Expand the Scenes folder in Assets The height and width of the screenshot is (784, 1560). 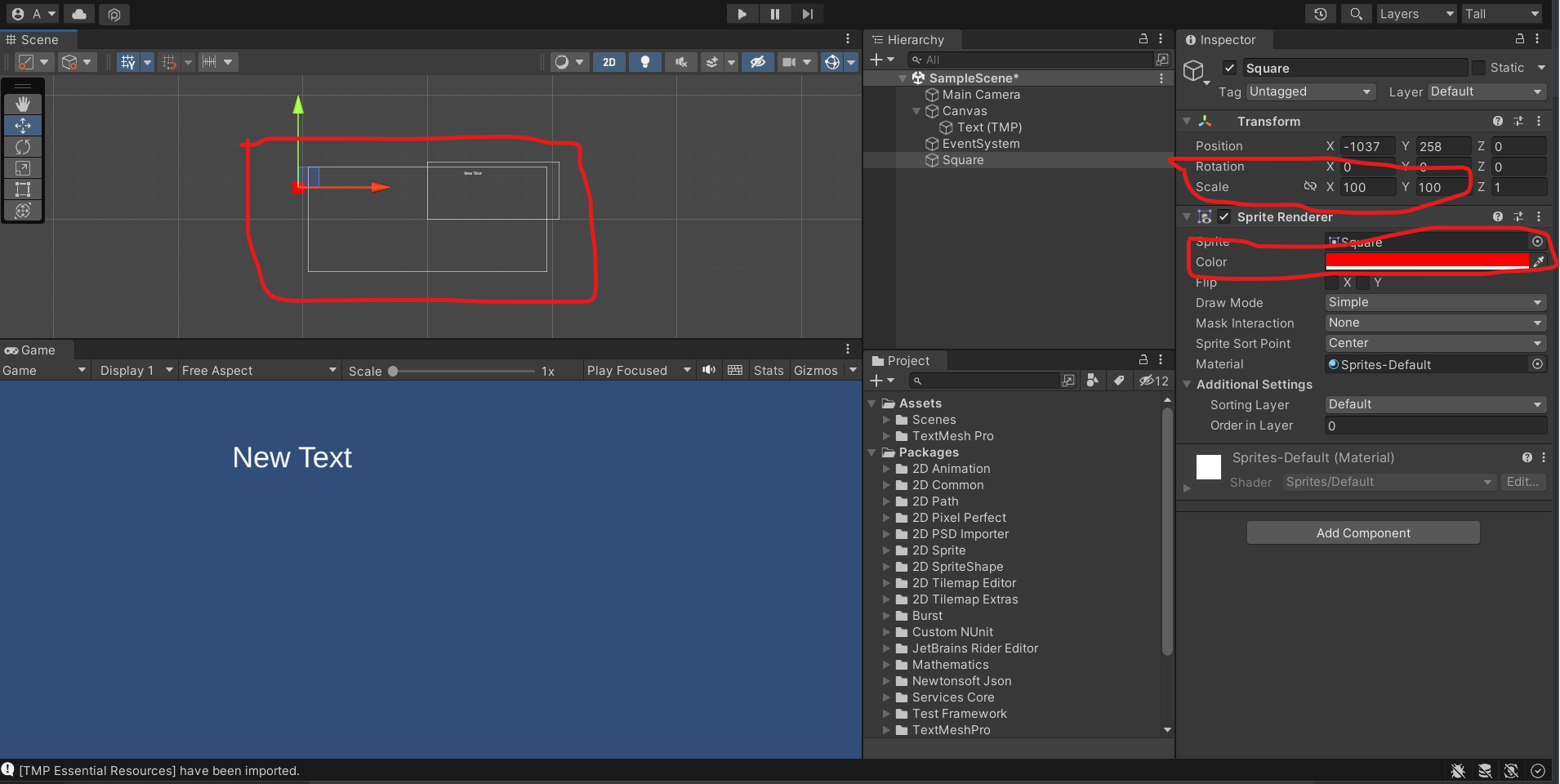point(887,420)
